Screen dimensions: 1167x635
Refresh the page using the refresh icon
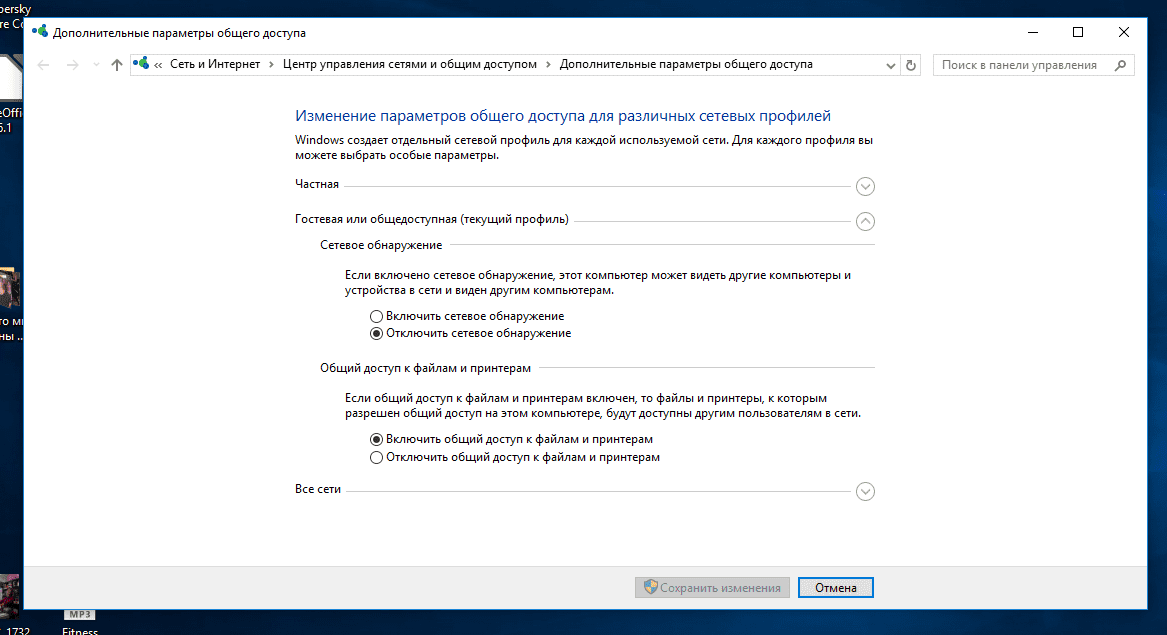pos(910,65)
